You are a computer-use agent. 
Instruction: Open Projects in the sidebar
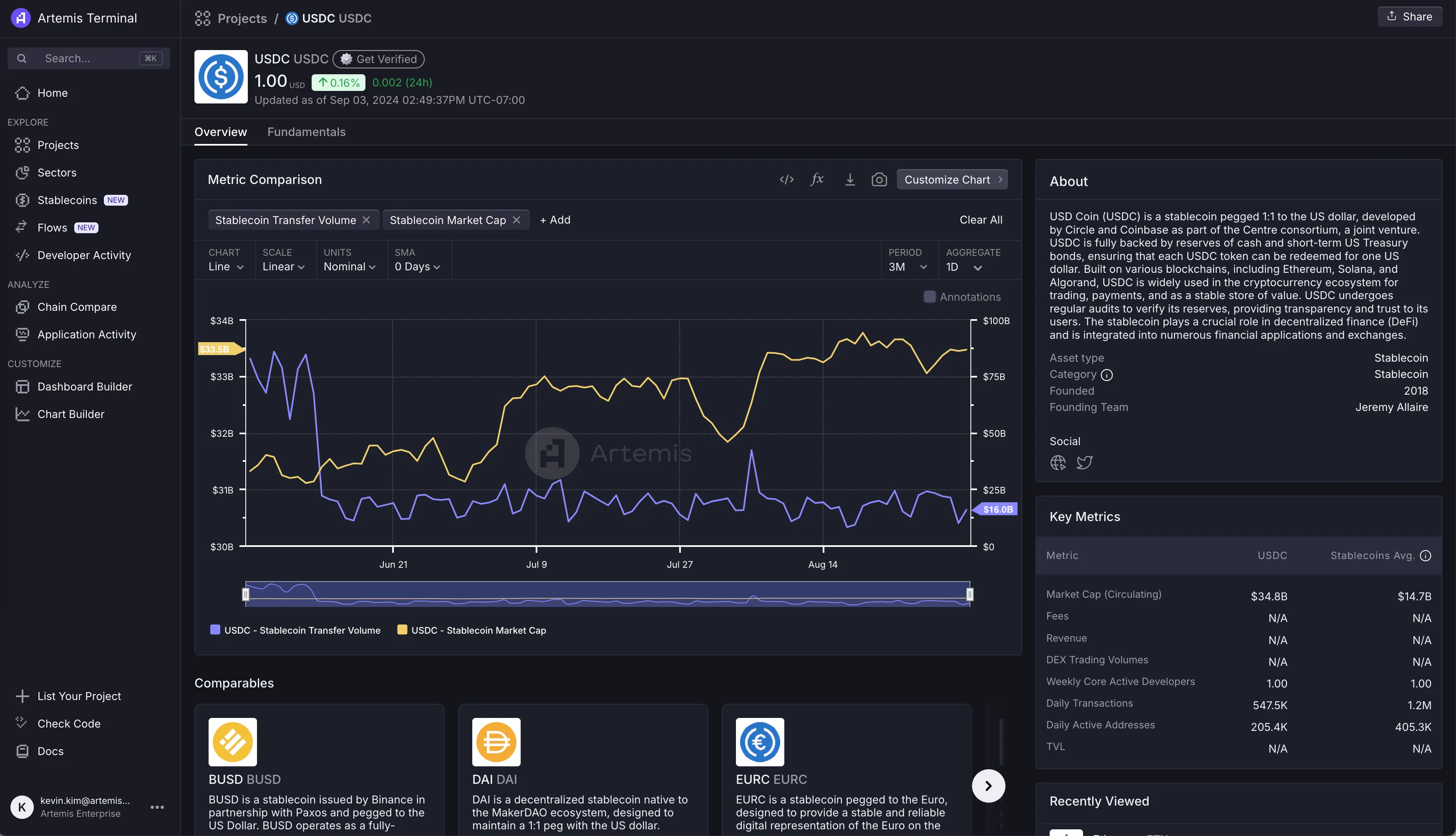pos(58,145)
